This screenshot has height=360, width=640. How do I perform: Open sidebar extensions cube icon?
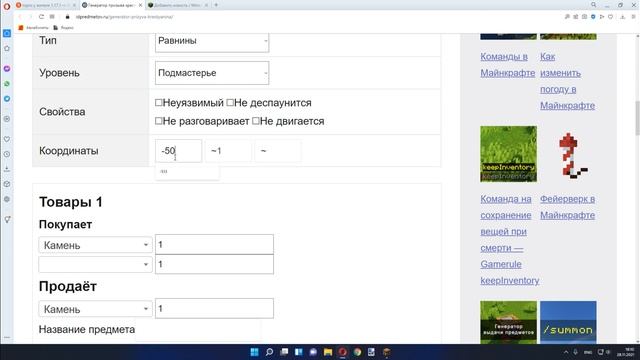pos(7,184)
